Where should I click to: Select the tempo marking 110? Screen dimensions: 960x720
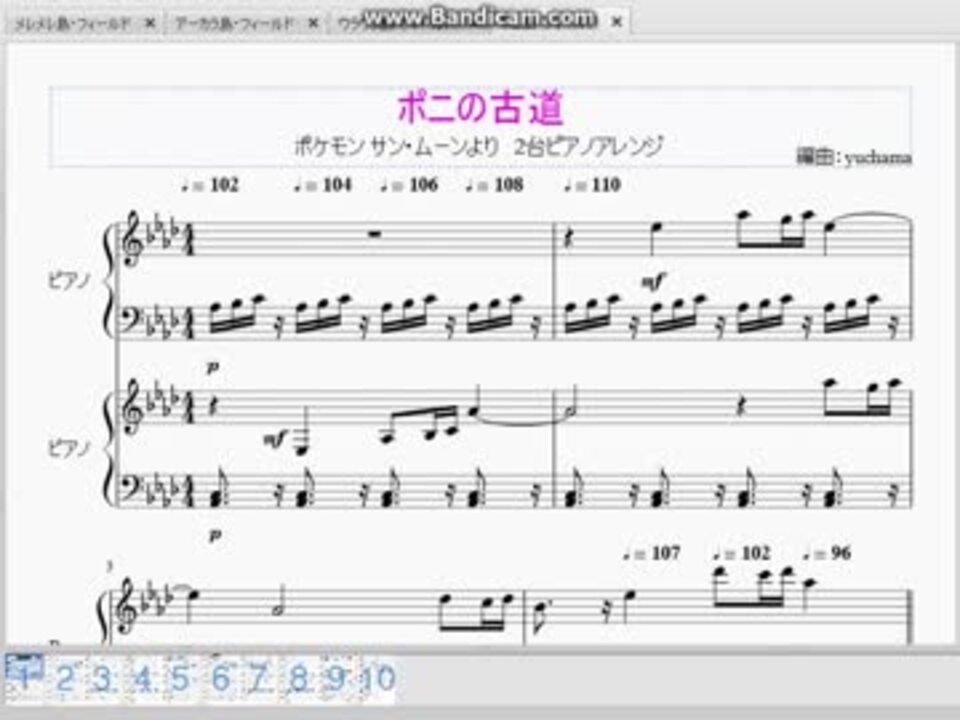pyautogui.click(x=593, y=185)
